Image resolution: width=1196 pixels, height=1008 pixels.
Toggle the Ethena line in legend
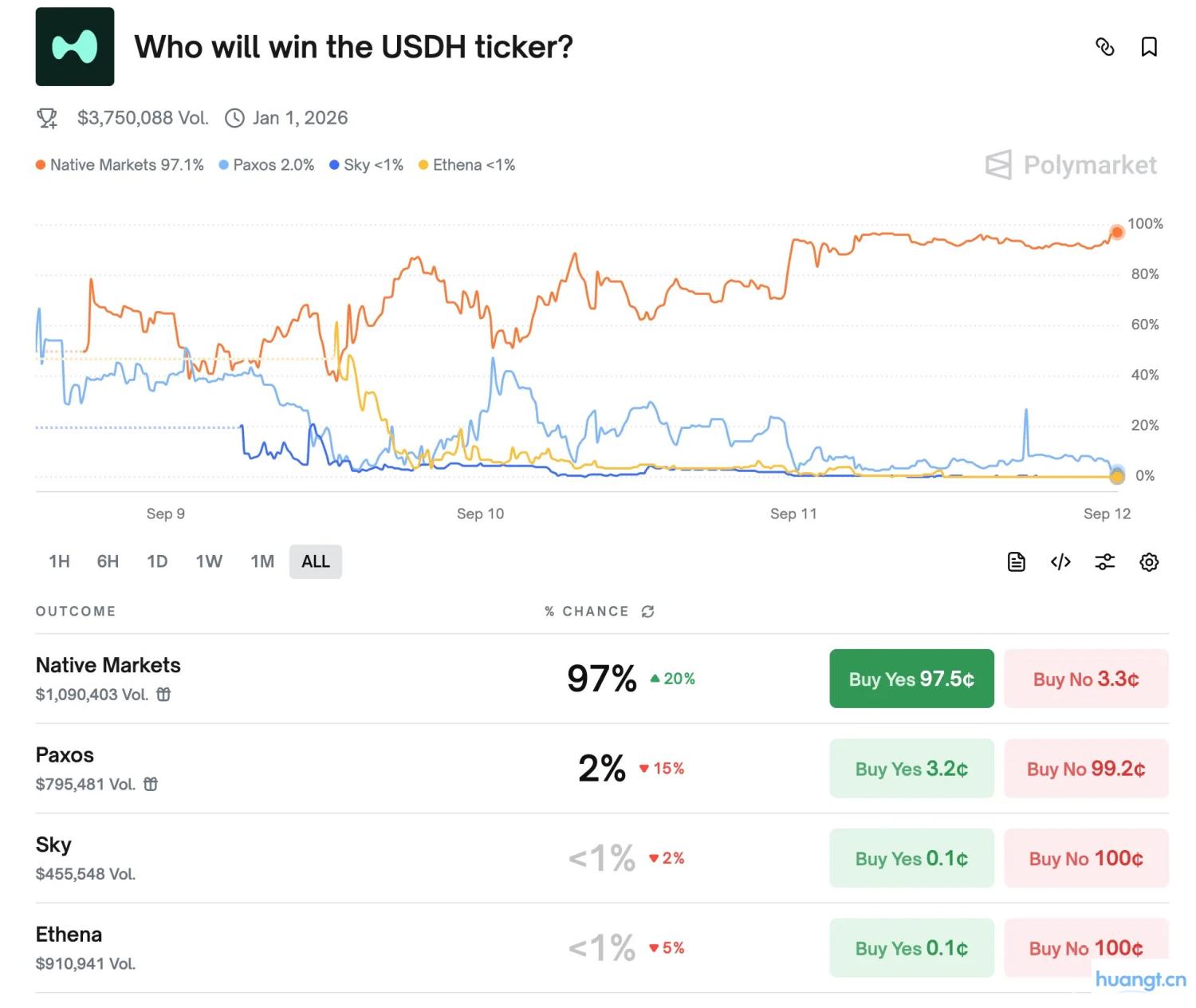click(467, 164)
